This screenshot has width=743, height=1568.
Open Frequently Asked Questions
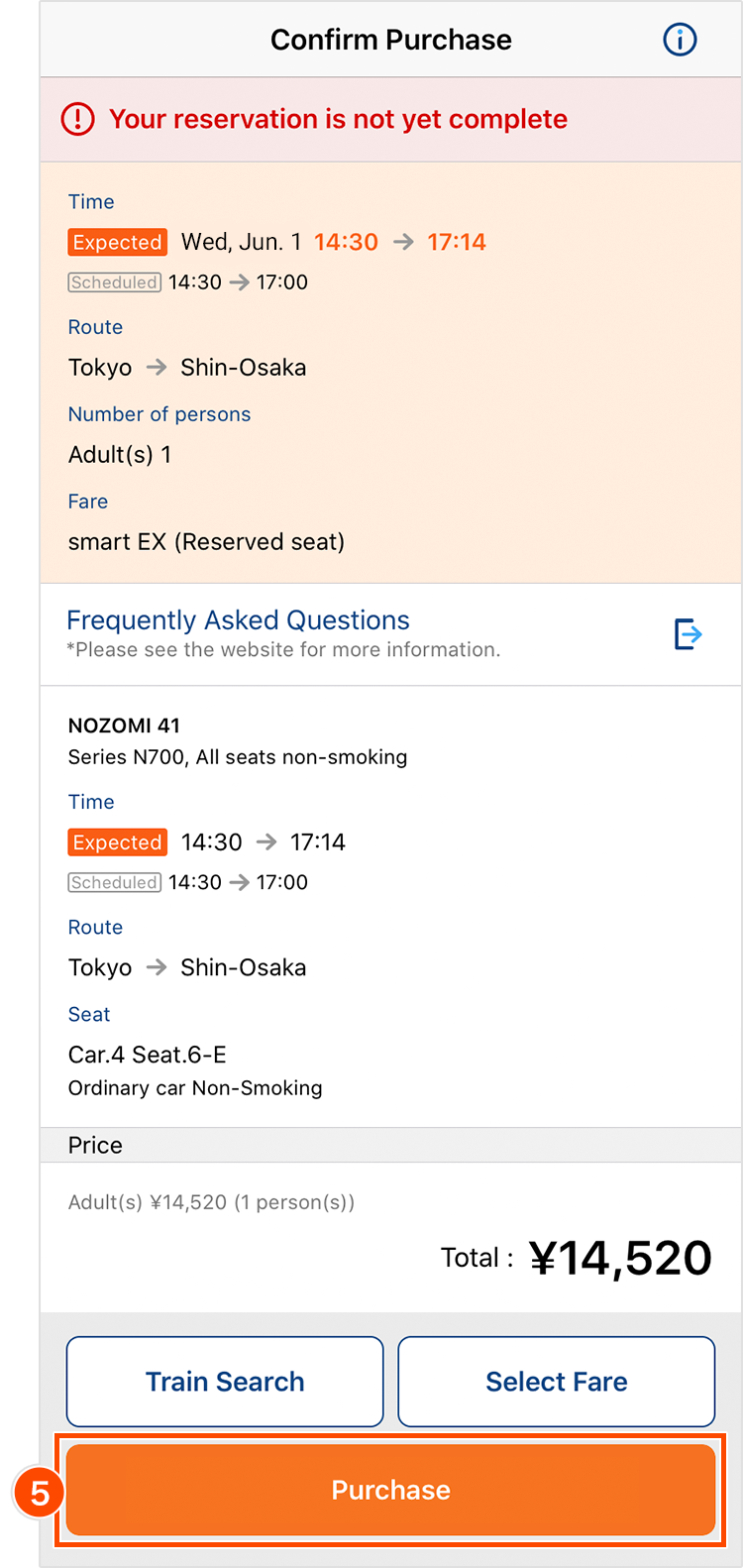238,620
